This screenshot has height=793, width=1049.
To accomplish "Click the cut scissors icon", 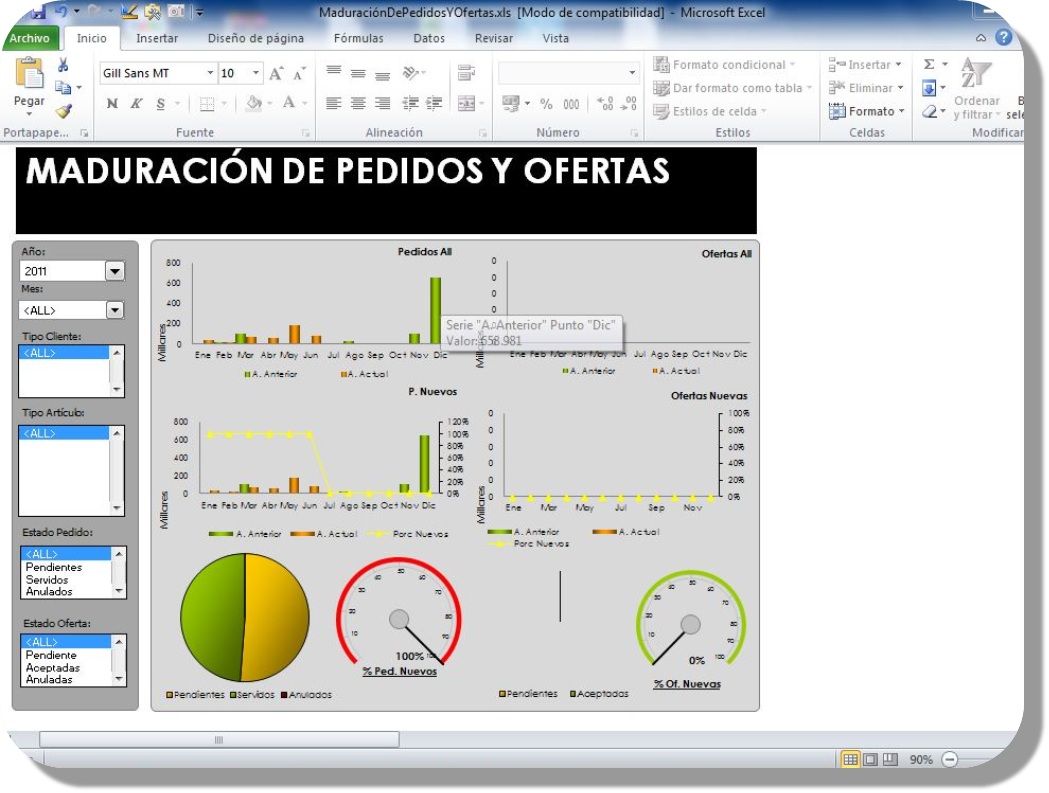I will [63, 65].
